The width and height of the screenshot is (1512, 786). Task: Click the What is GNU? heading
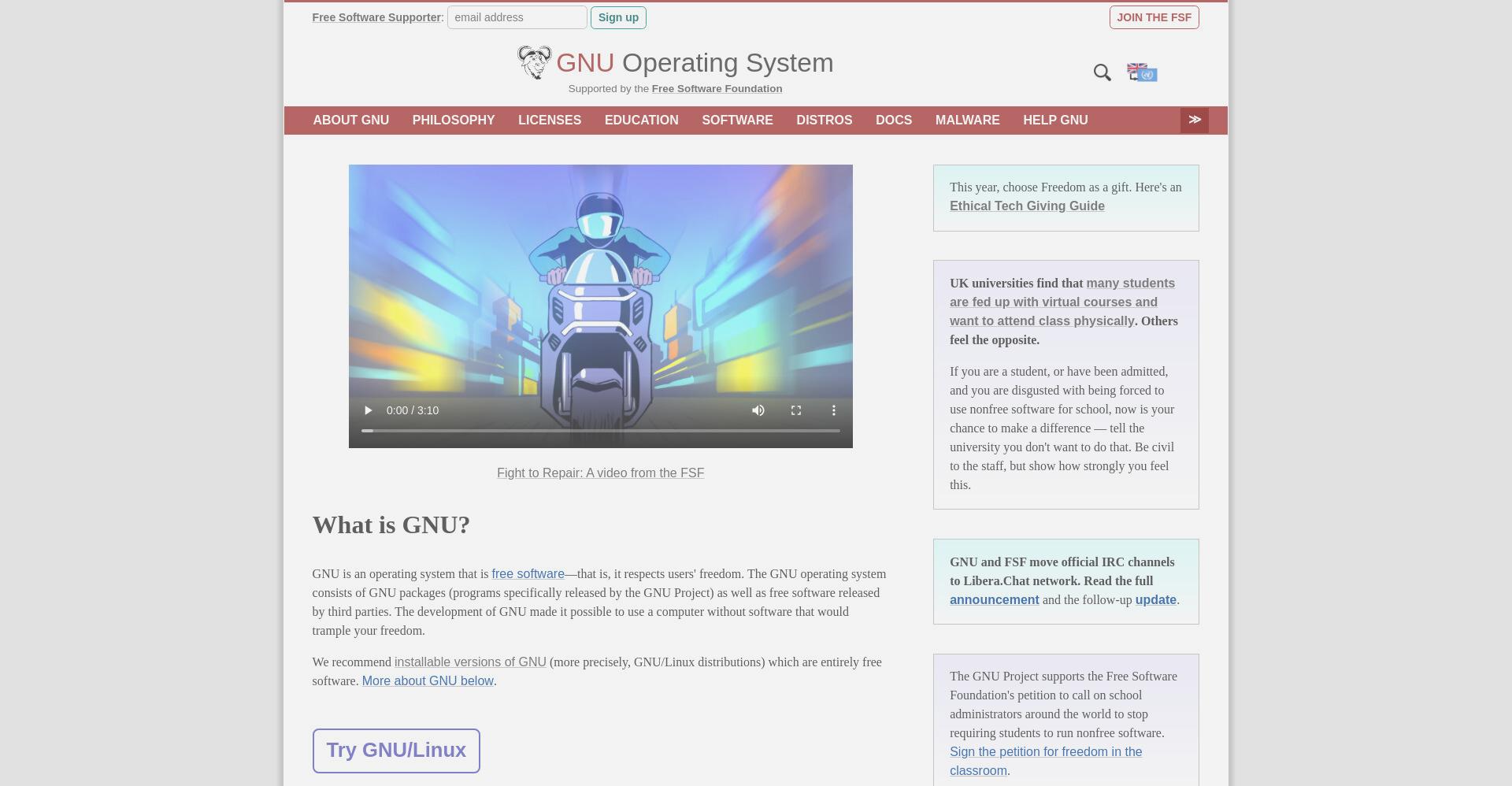click(391, 525)
